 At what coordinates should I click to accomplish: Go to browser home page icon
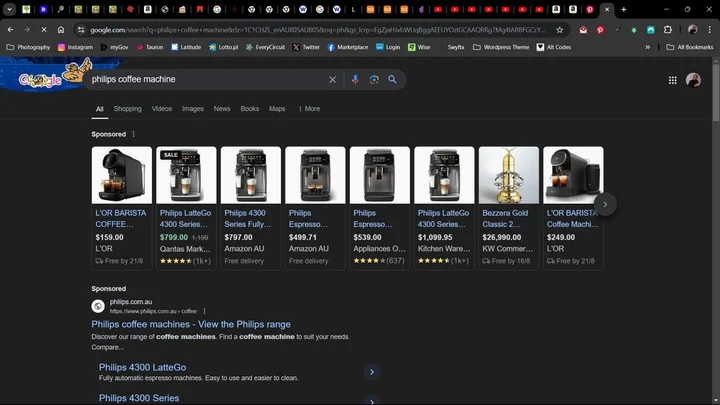pos(61,30)
